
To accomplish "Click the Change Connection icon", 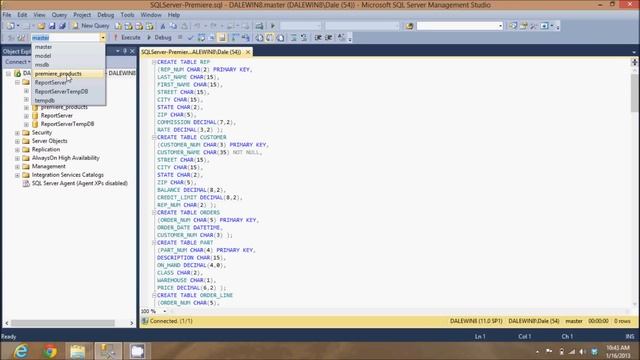I will [21, 38].
